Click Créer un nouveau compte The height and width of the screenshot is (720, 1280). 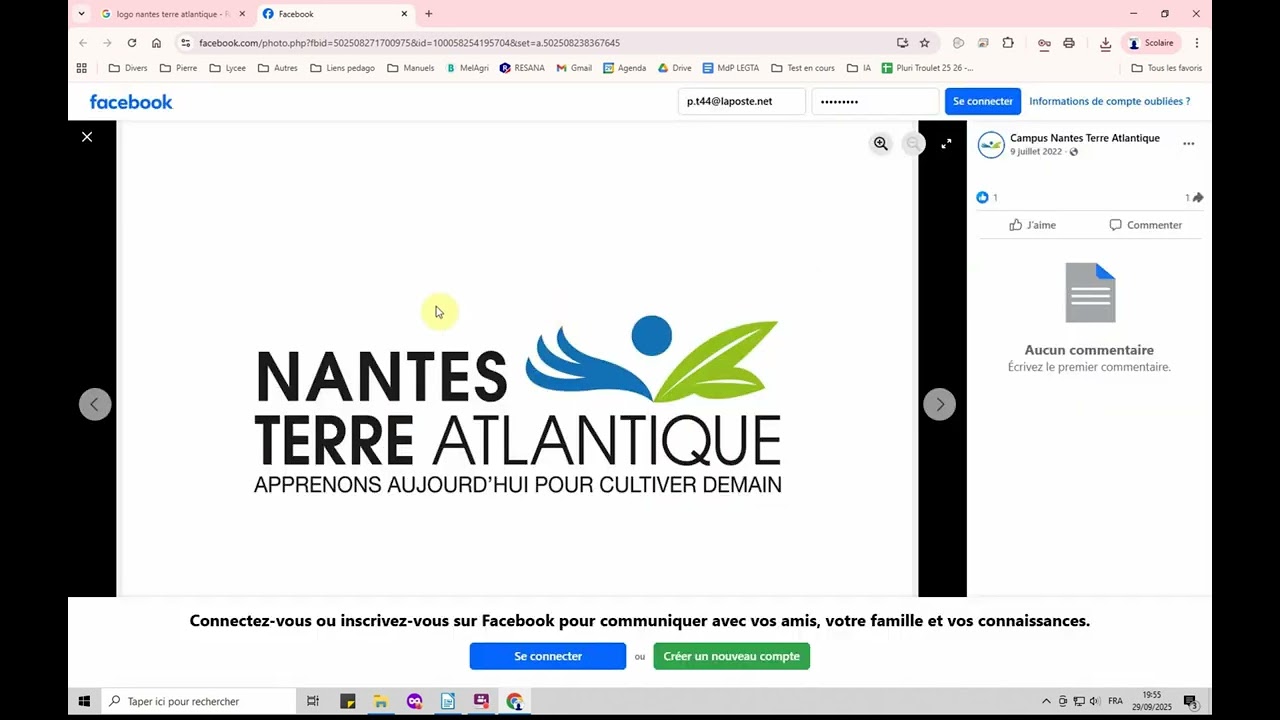[x=732, y=656]
